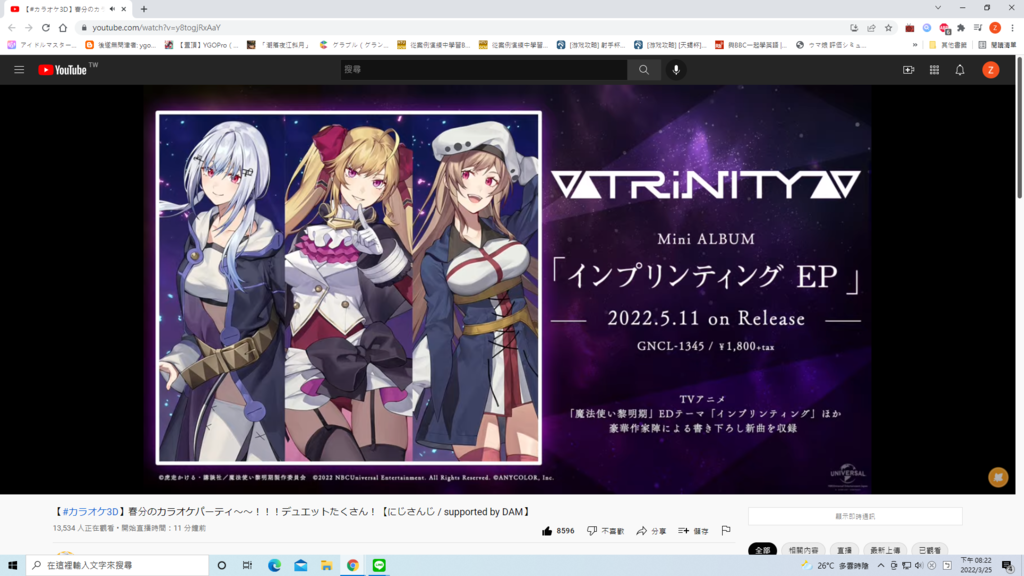Bookmark this page with the star
This screenshot has width=1024, height=576.
click(888, 27)
